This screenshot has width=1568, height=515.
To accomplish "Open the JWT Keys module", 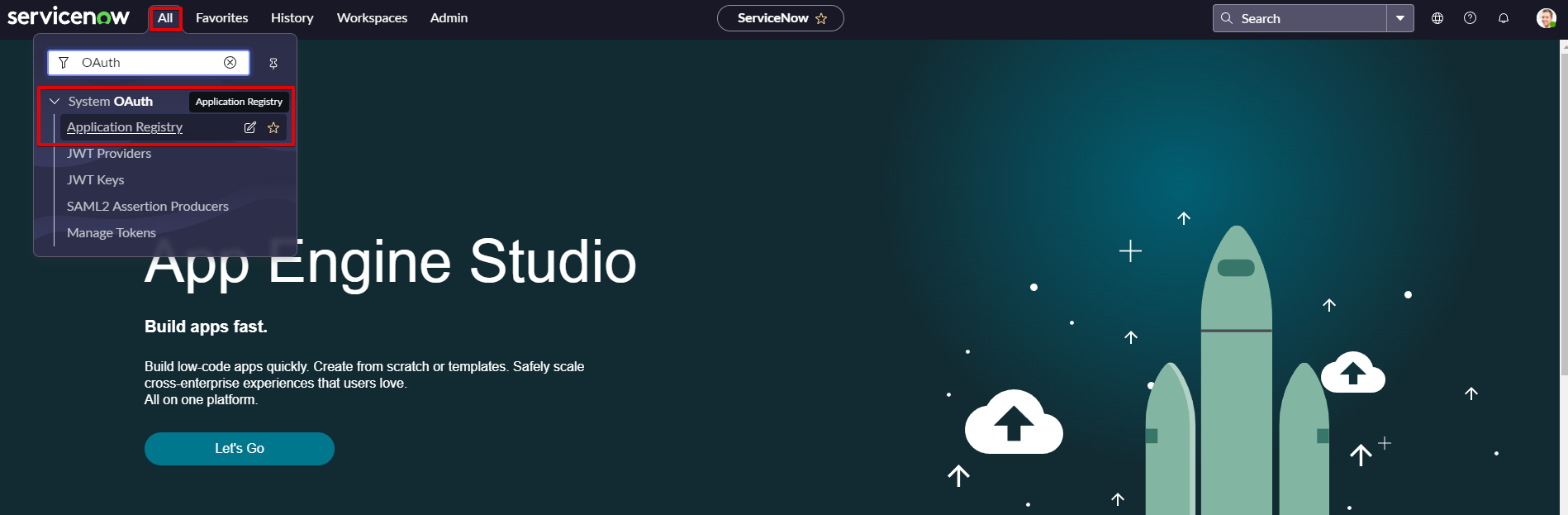I will [96, 180].
